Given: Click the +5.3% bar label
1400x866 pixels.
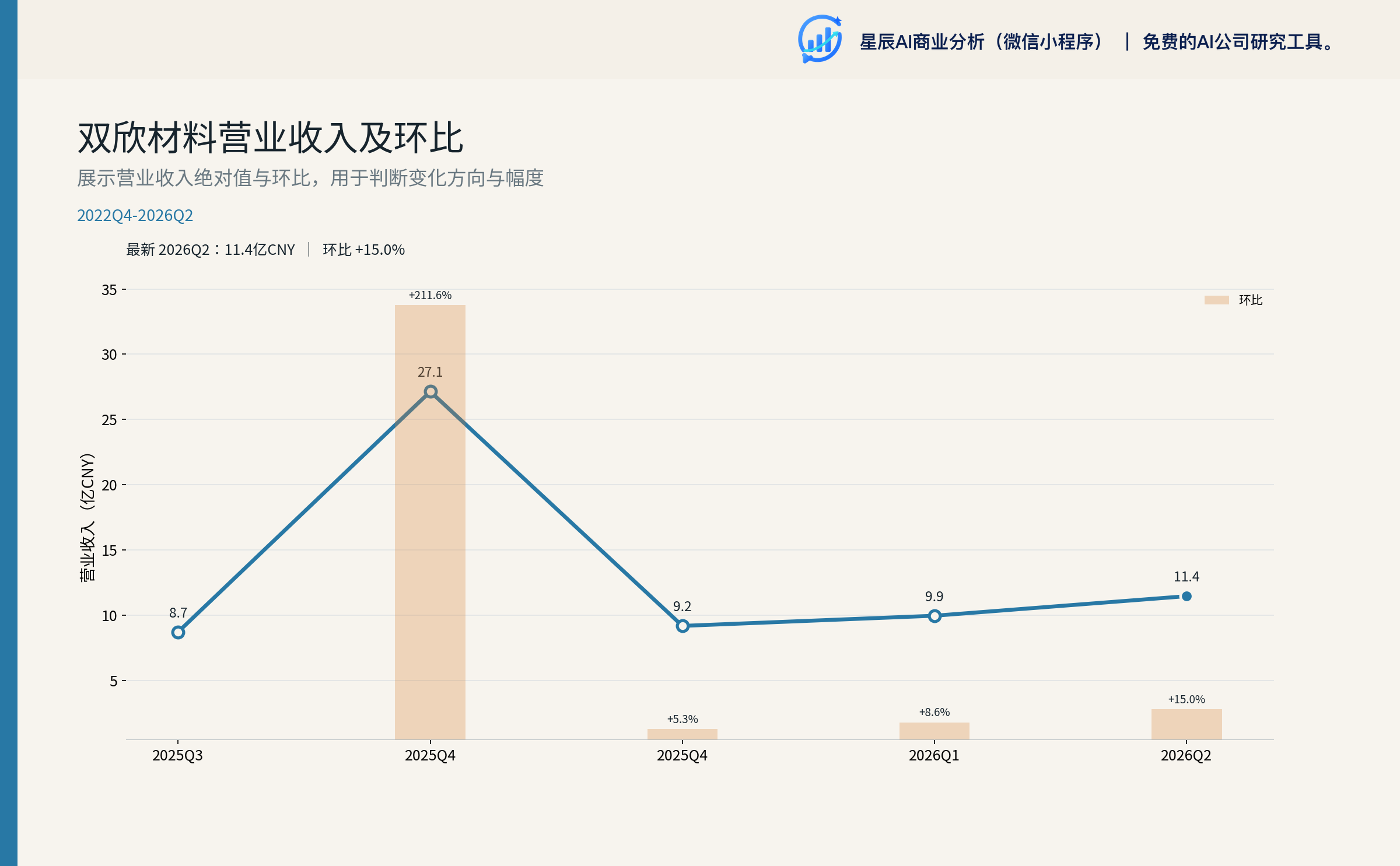Looking at the screenshot, I should coord(682,719).
